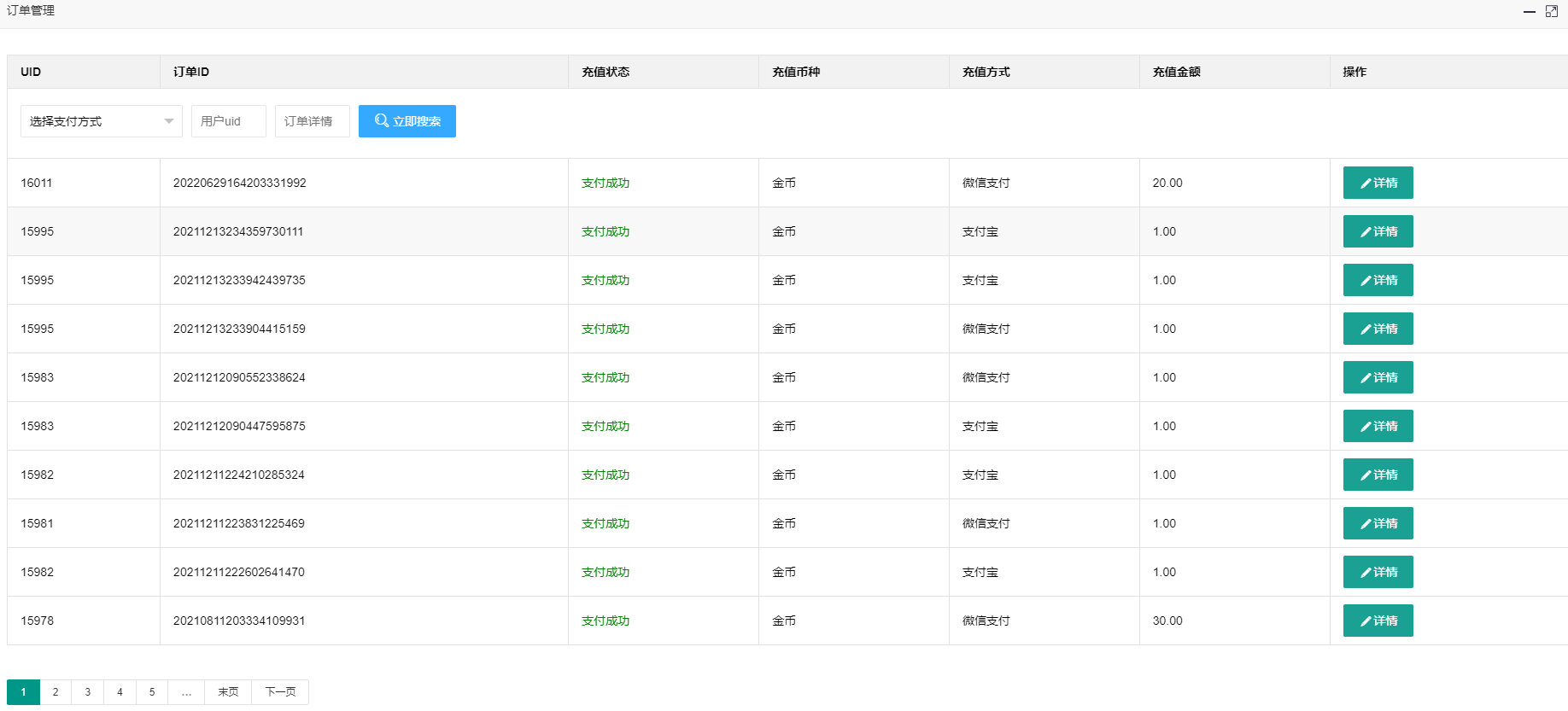Go to page 2 of orders
1568x711 pixels.
[56, 692]
